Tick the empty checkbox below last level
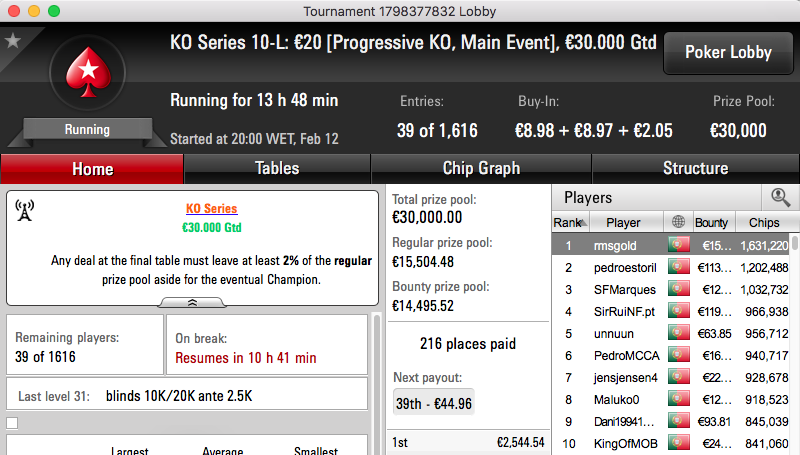This screenshot has width=800, height=455. [12, 423]
